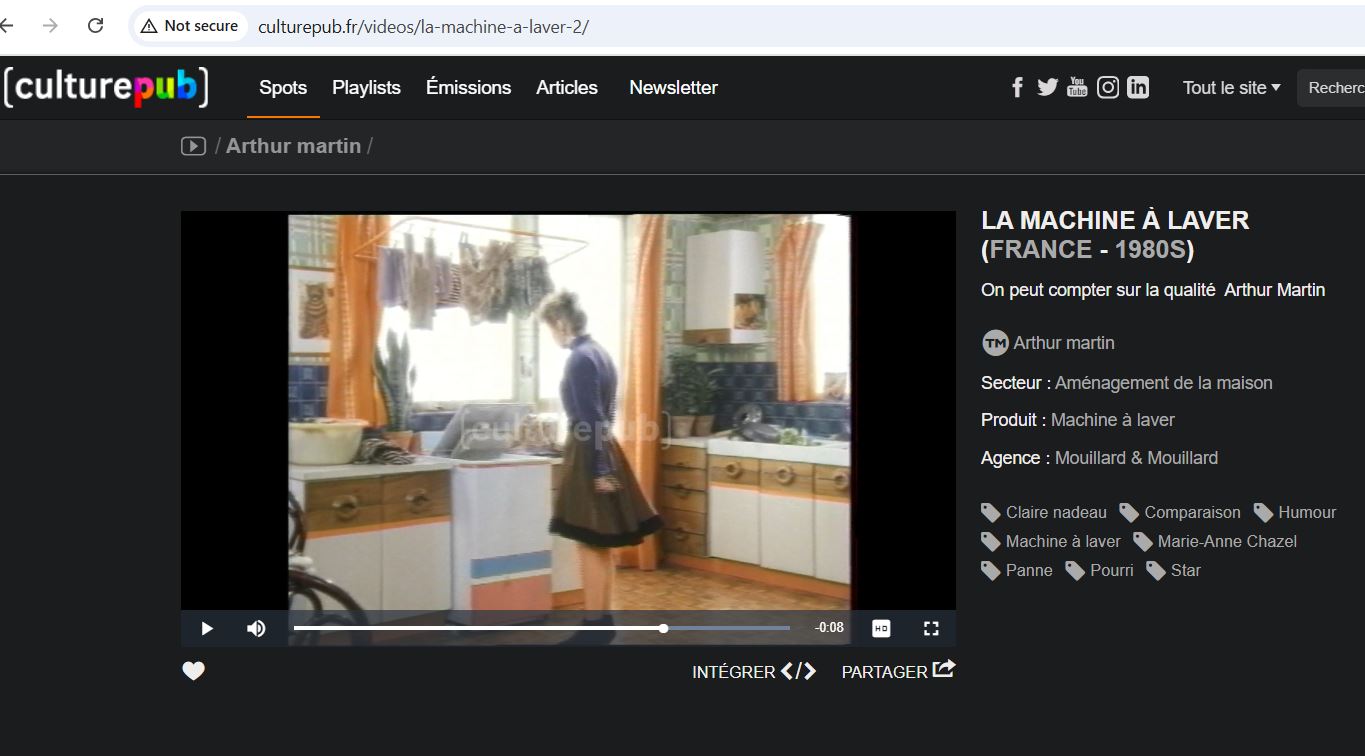Open the Tout le site dropdown
The width and height of the screenshot is (1365, 756).
click(x=1231, y=88)
